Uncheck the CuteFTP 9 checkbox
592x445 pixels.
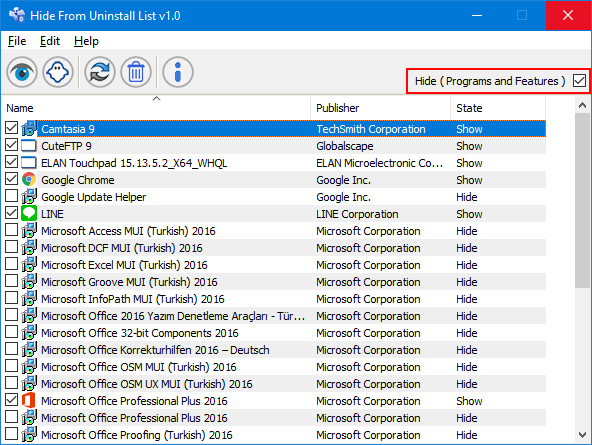click(11, 145)
